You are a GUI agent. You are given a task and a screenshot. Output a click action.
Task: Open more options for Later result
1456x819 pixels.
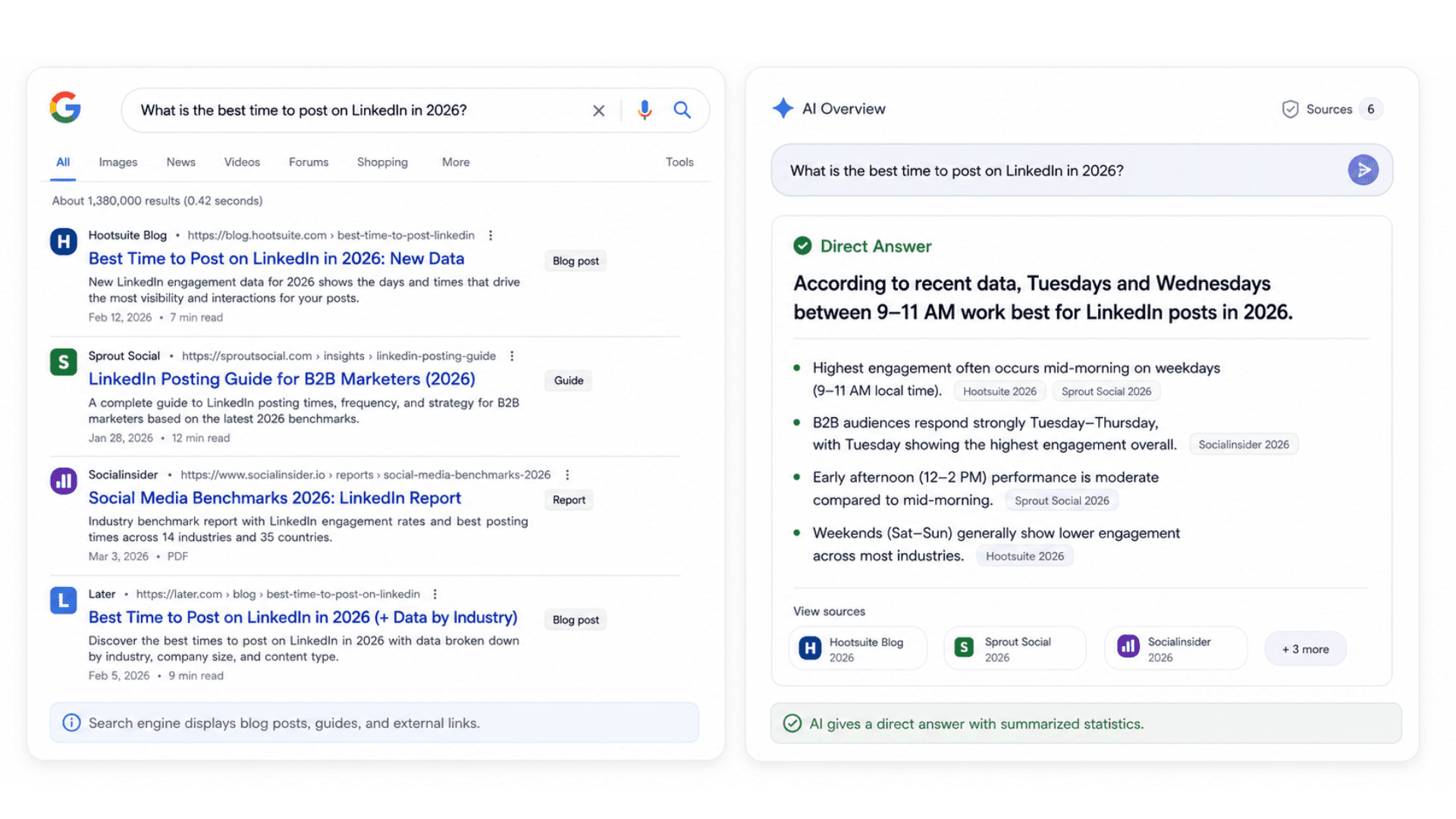[x=435, y=595]
